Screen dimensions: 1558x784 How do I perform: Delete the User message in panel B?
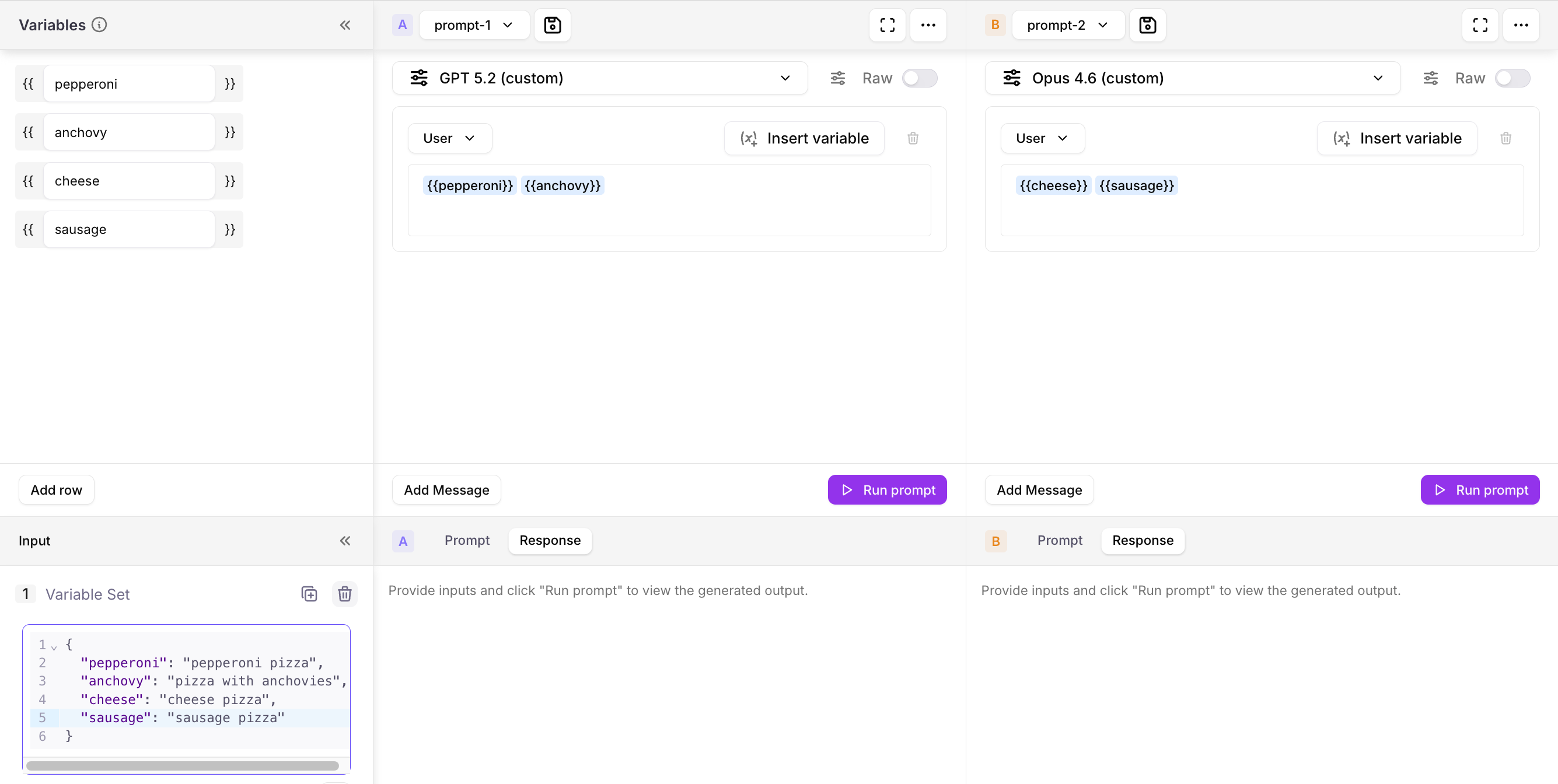tap(1505, 138)
